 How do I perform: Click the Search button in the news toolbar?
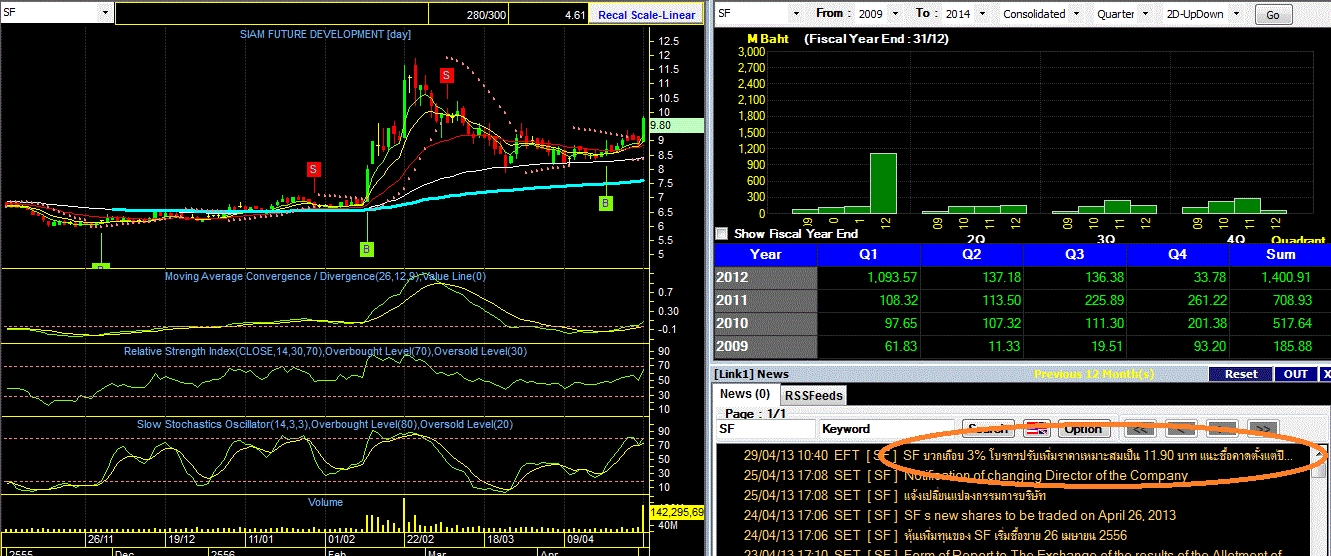988,429
